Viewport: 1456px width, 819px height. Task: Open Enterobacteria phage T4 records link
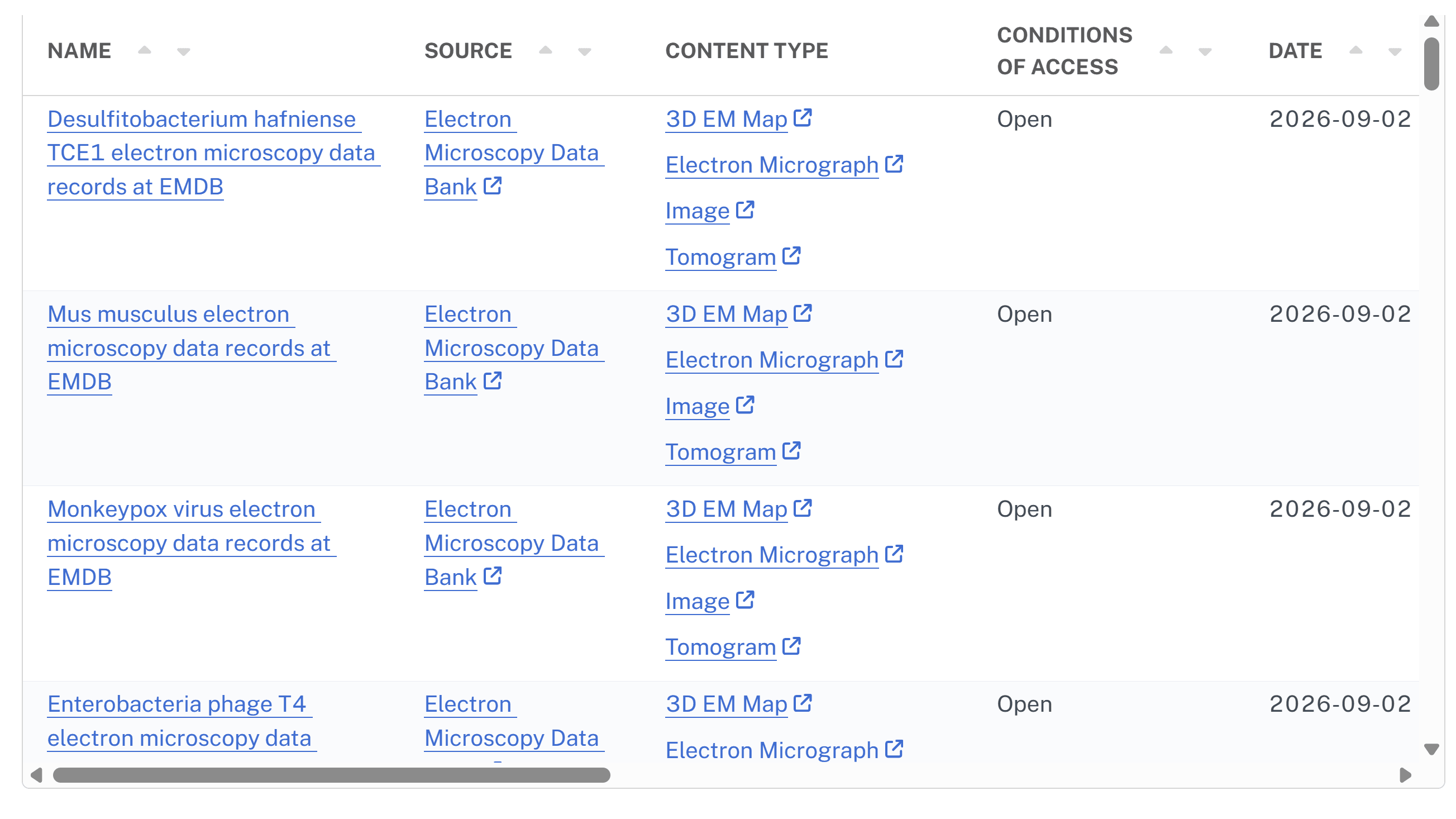pyautogui.click(x=182, y=721)
